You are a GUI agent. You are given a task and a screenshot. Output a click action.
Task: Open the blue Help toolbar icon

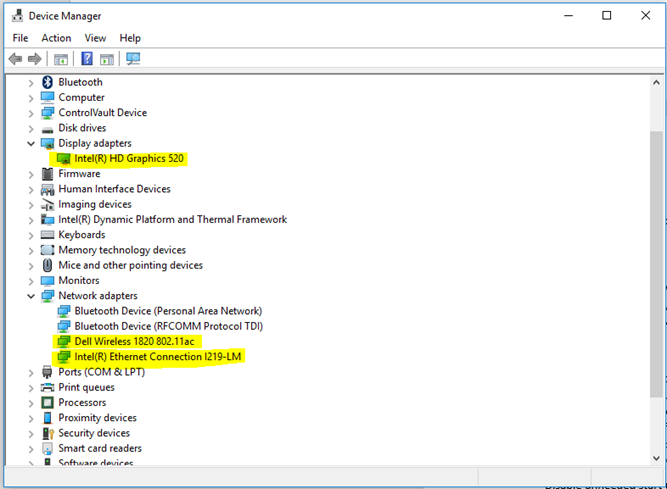click(x=87, y=59)
